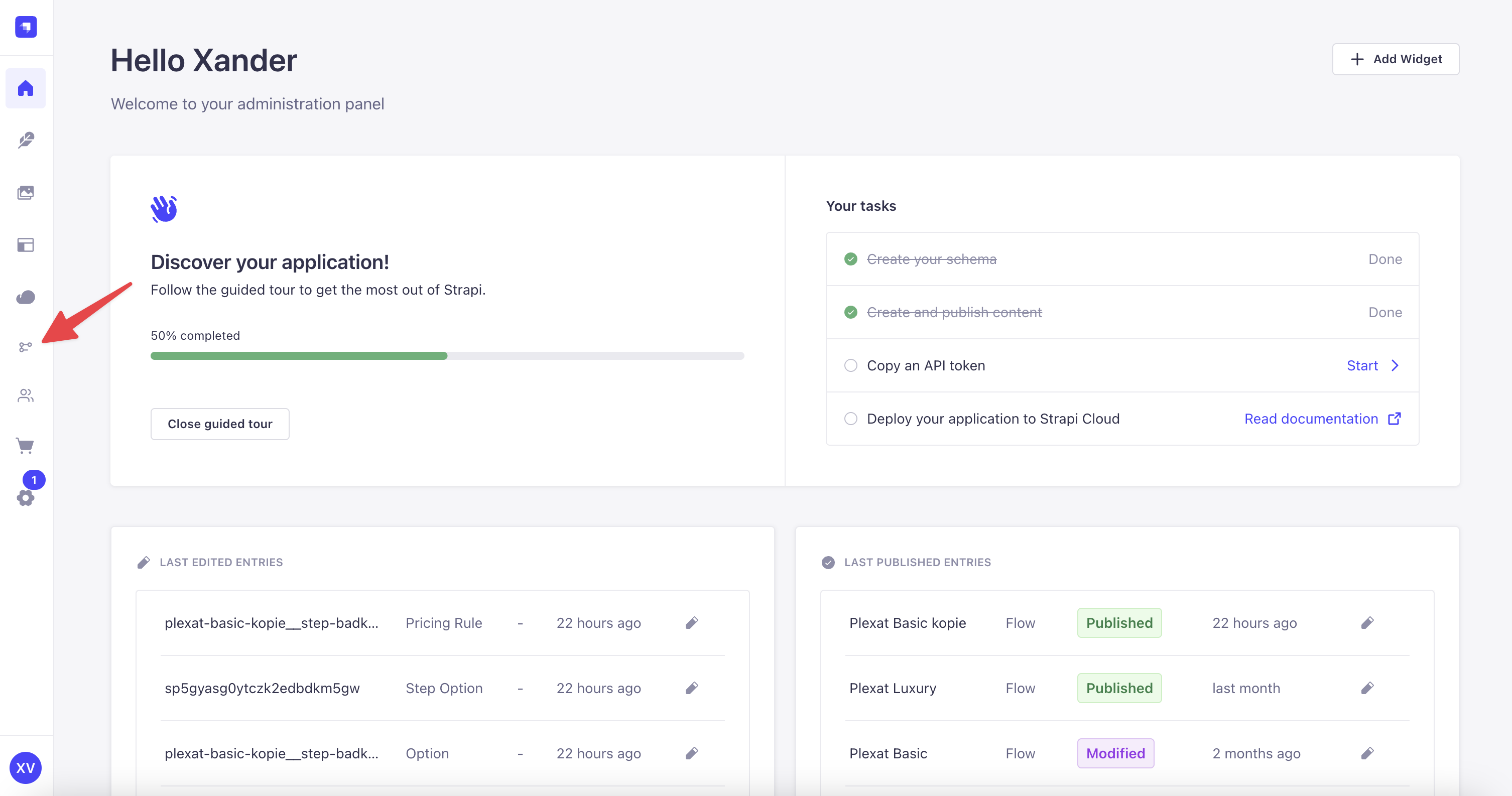Click the Add Widget button

point(1395,59)
